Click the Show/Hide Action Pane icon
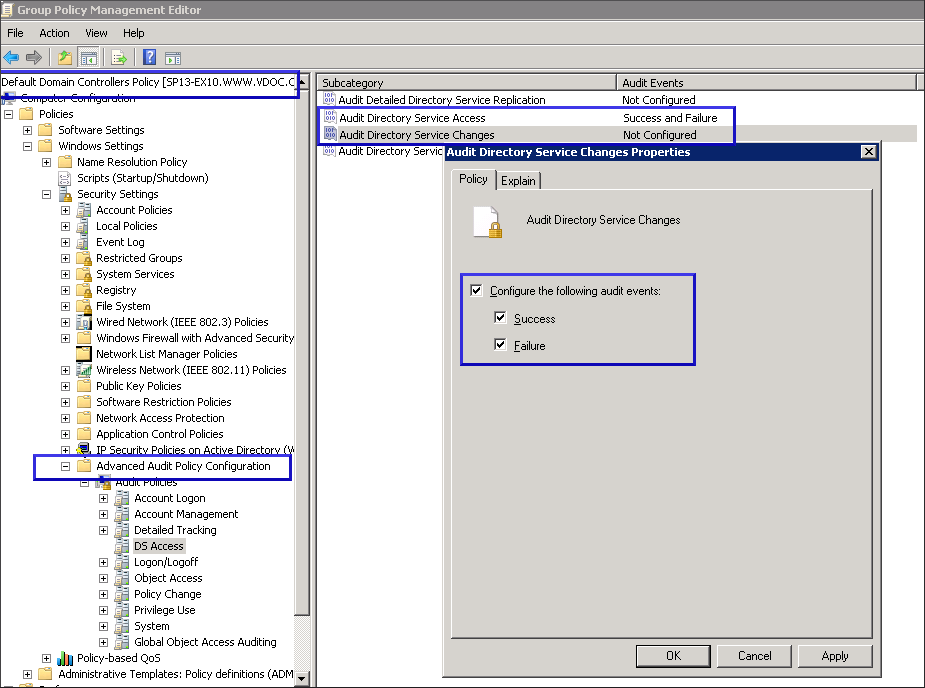Image resolution: width=925 pixels, height=688 pixels. (174, 57)
